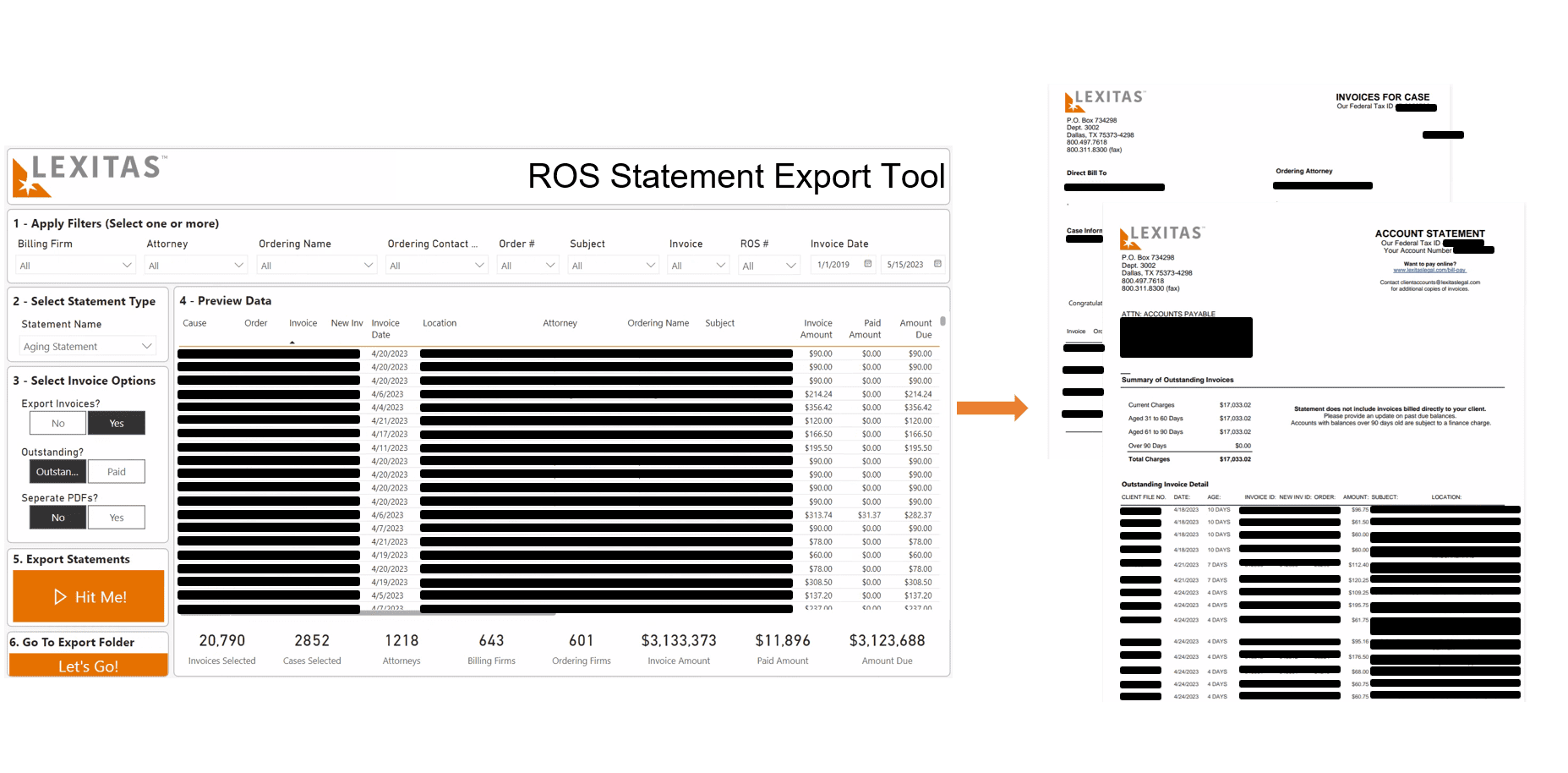
Task: Click the orange arrow between tool and statement
Action: (992, 408)
